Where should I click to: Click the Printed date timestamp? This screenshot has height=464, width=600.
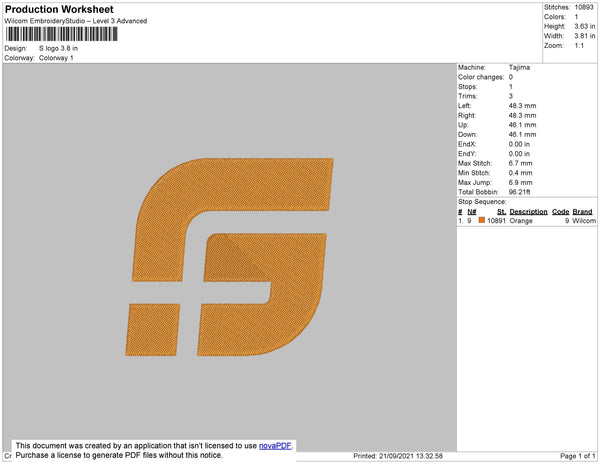pos(398,456)
